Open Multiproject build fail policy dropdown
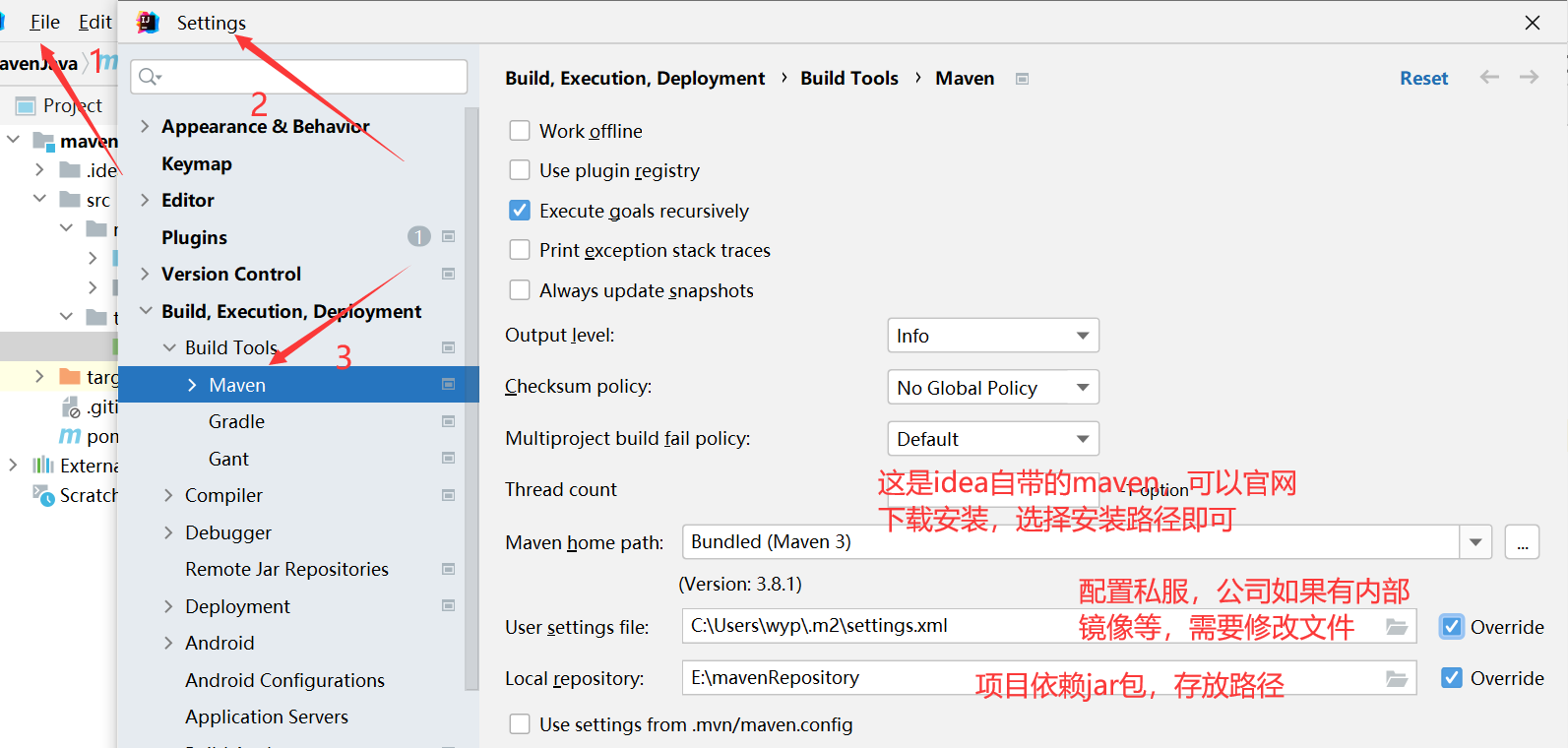The image size is (1568, 748). [x=993, y=438]
